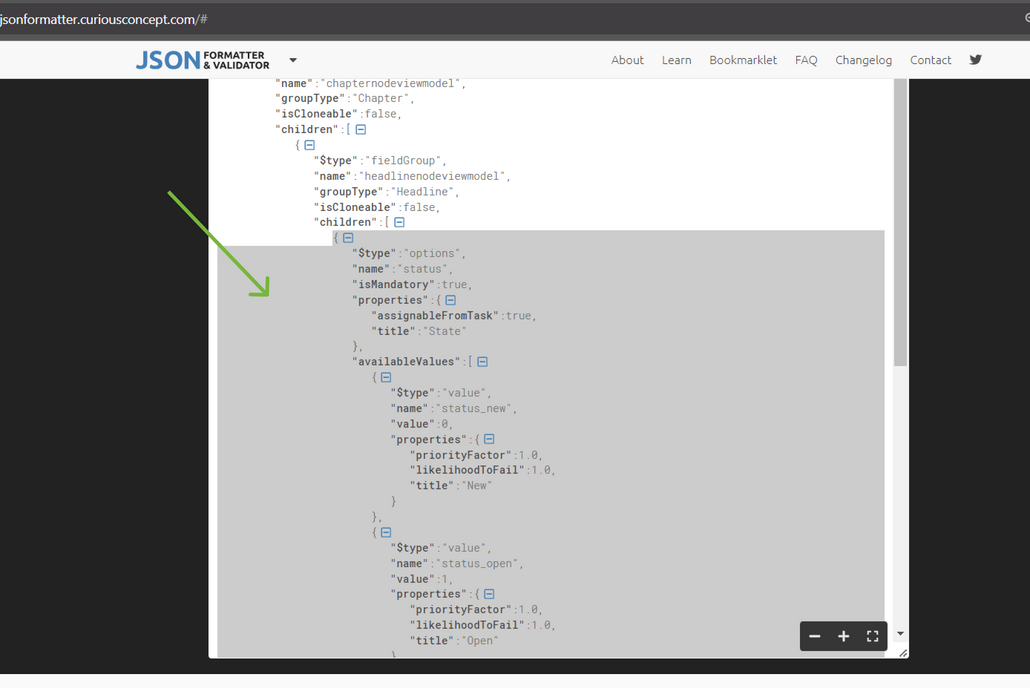Toggle fullscreen view of the JSON output

coord(872,636)
